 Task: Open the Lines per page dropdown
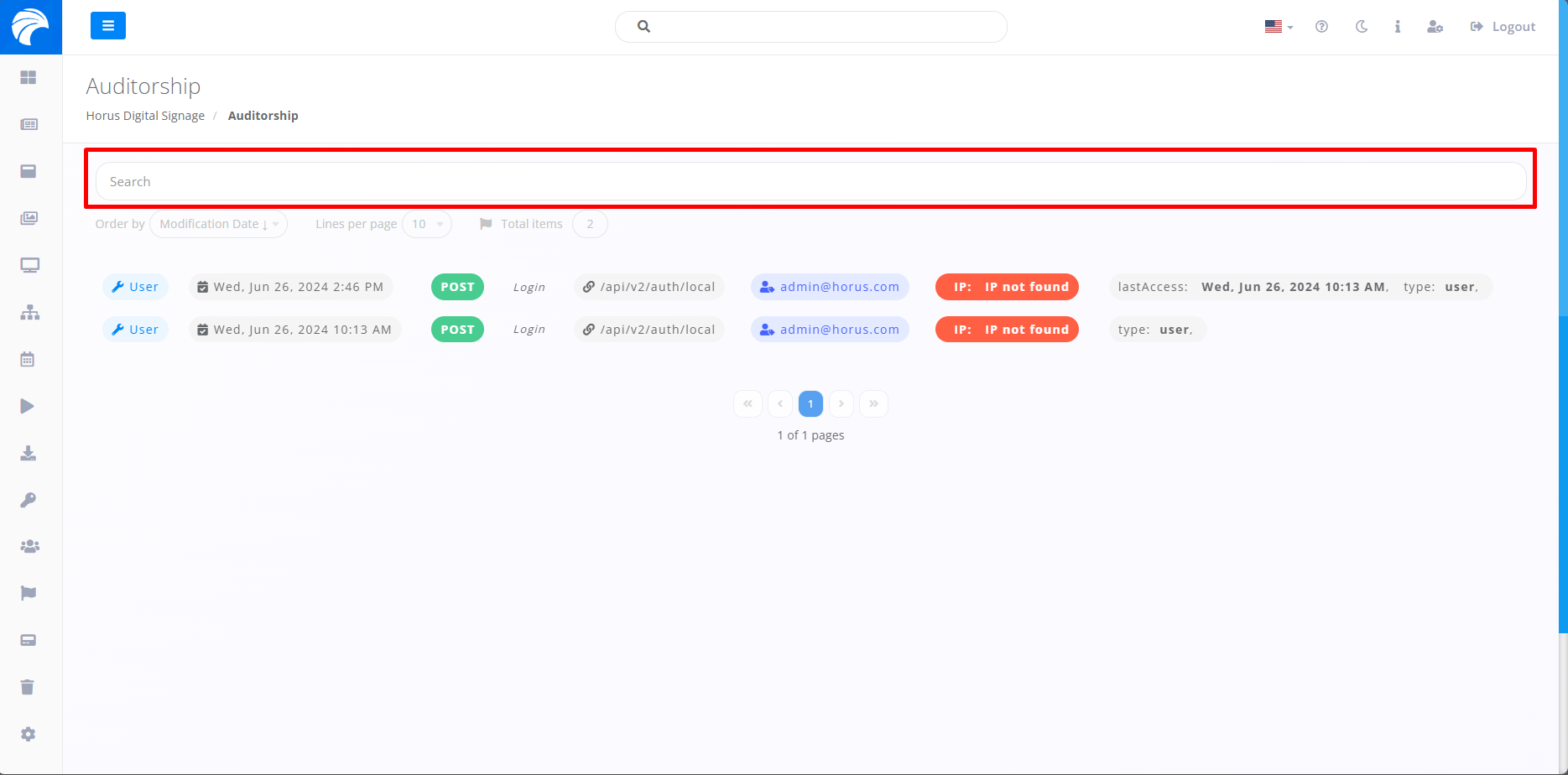(x=427, y=224)
